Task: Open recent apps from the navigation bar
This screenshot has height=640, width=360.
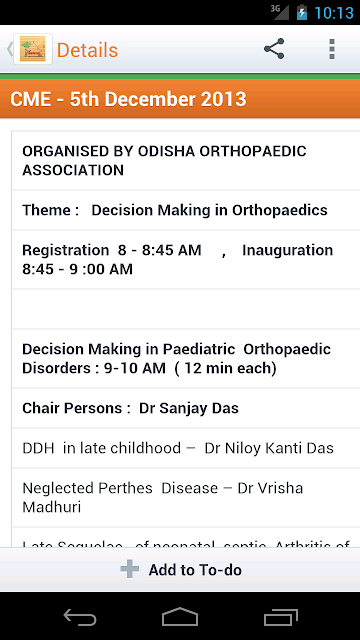Action: coord(280,617)
